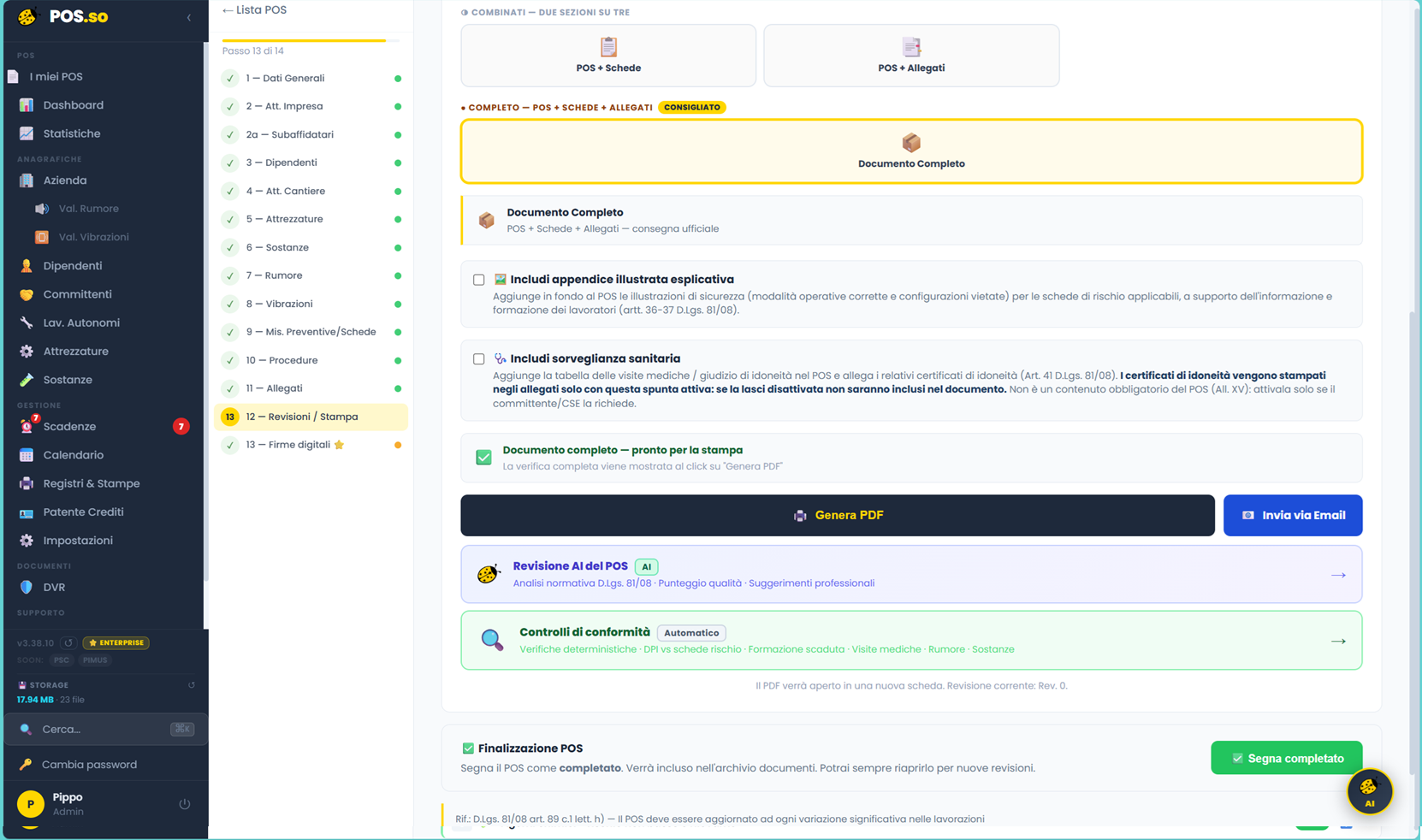Open Scadenze alarm icon
The image size is (1422, 840).
pos(27,426)
